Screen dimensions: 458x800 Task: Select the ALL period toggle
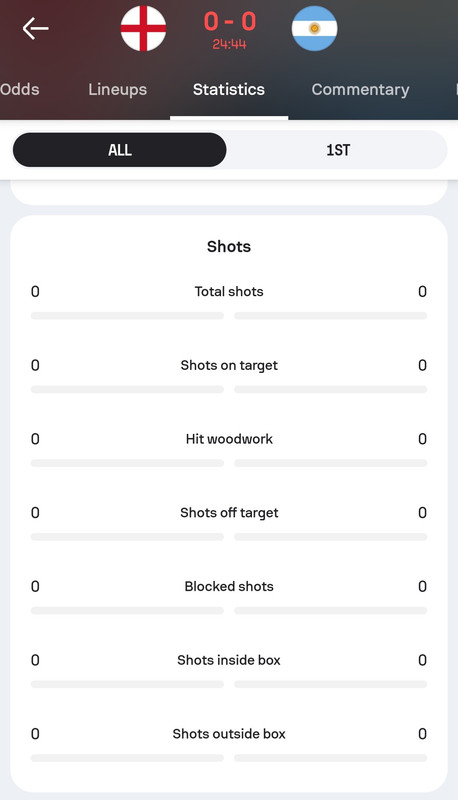click(x=119, y=150)
